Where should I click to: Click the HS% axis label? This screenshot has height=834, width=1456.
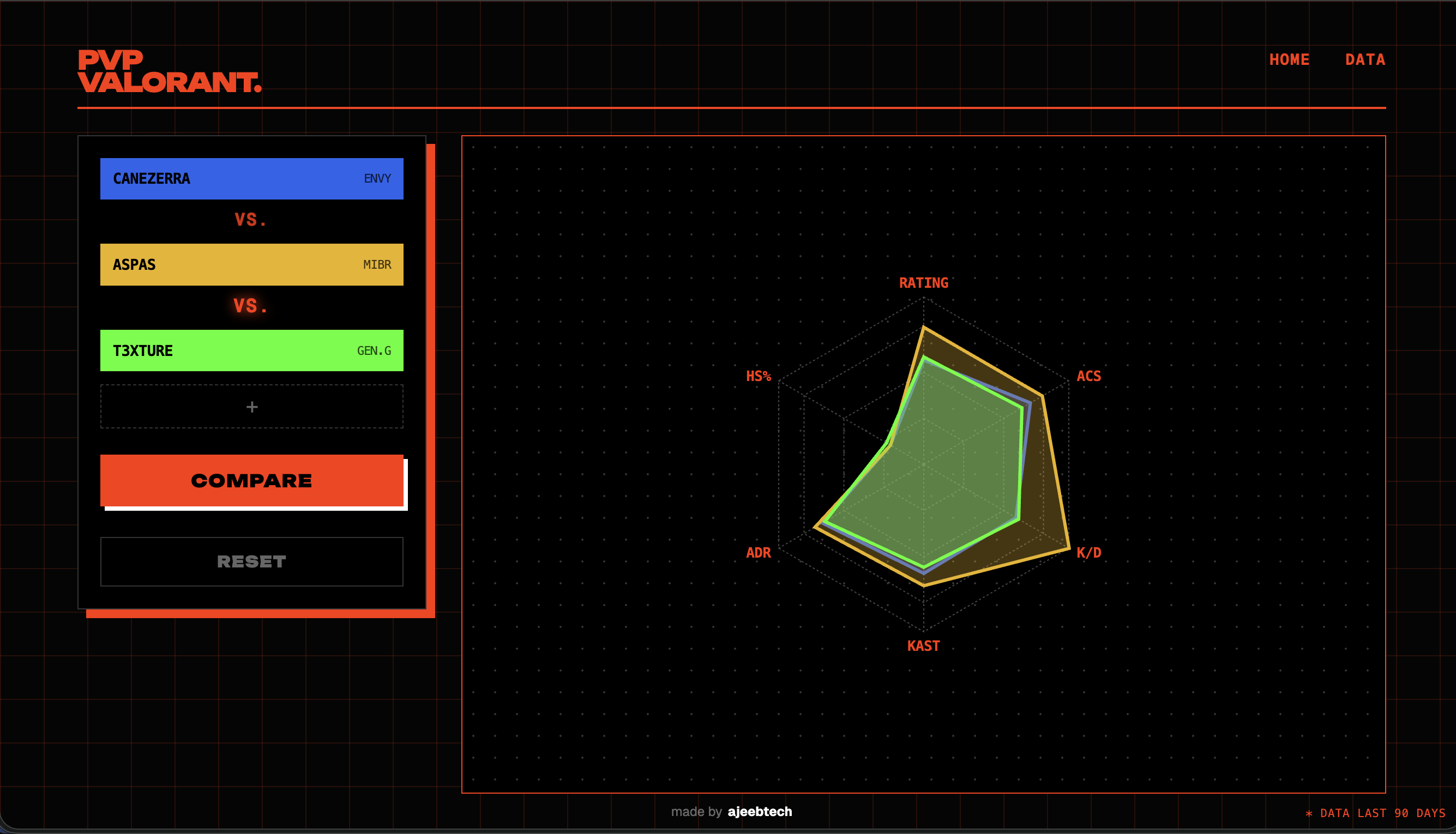tap(758, 376)
